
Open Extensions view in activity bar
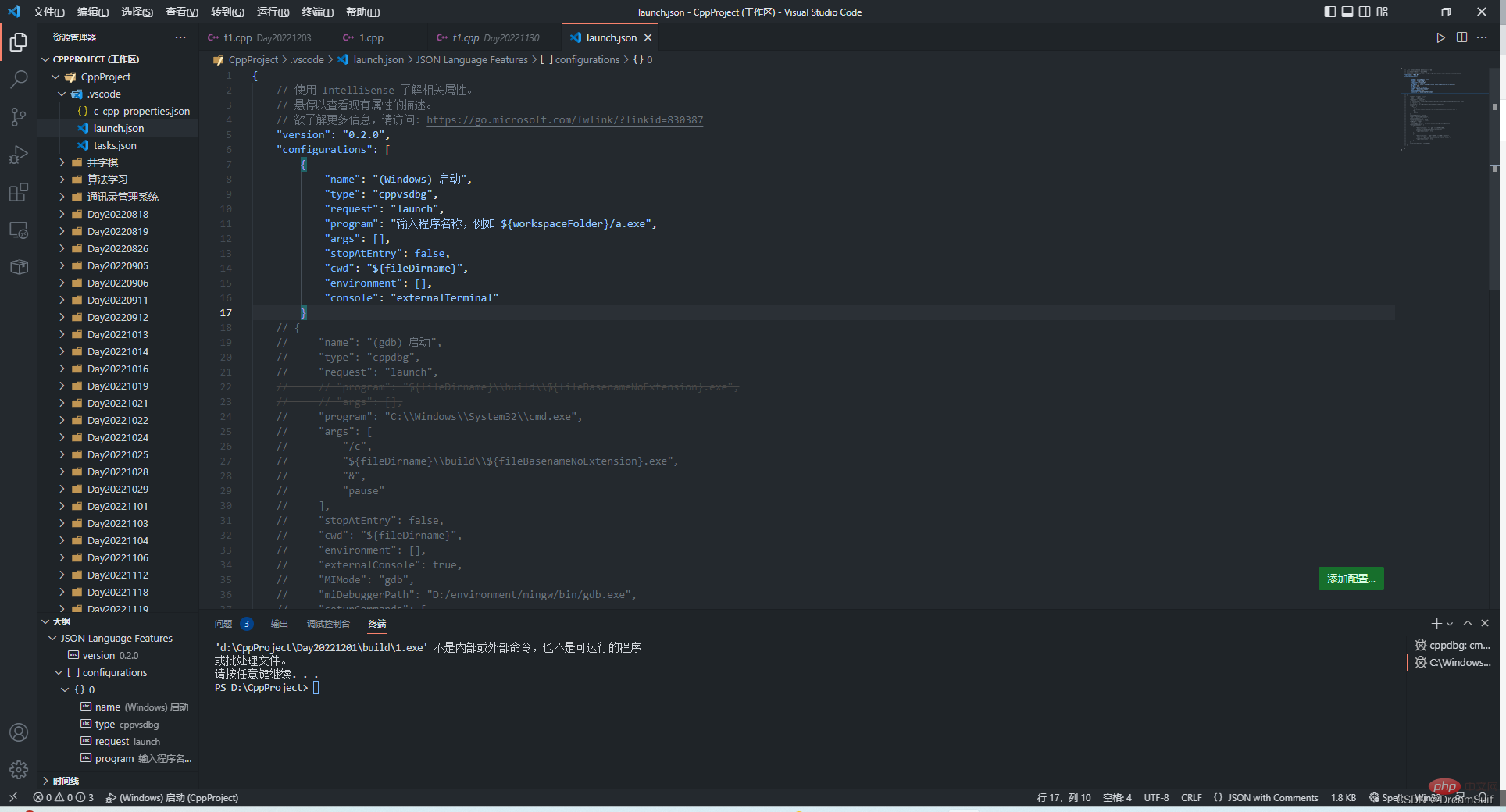point(19,192)
